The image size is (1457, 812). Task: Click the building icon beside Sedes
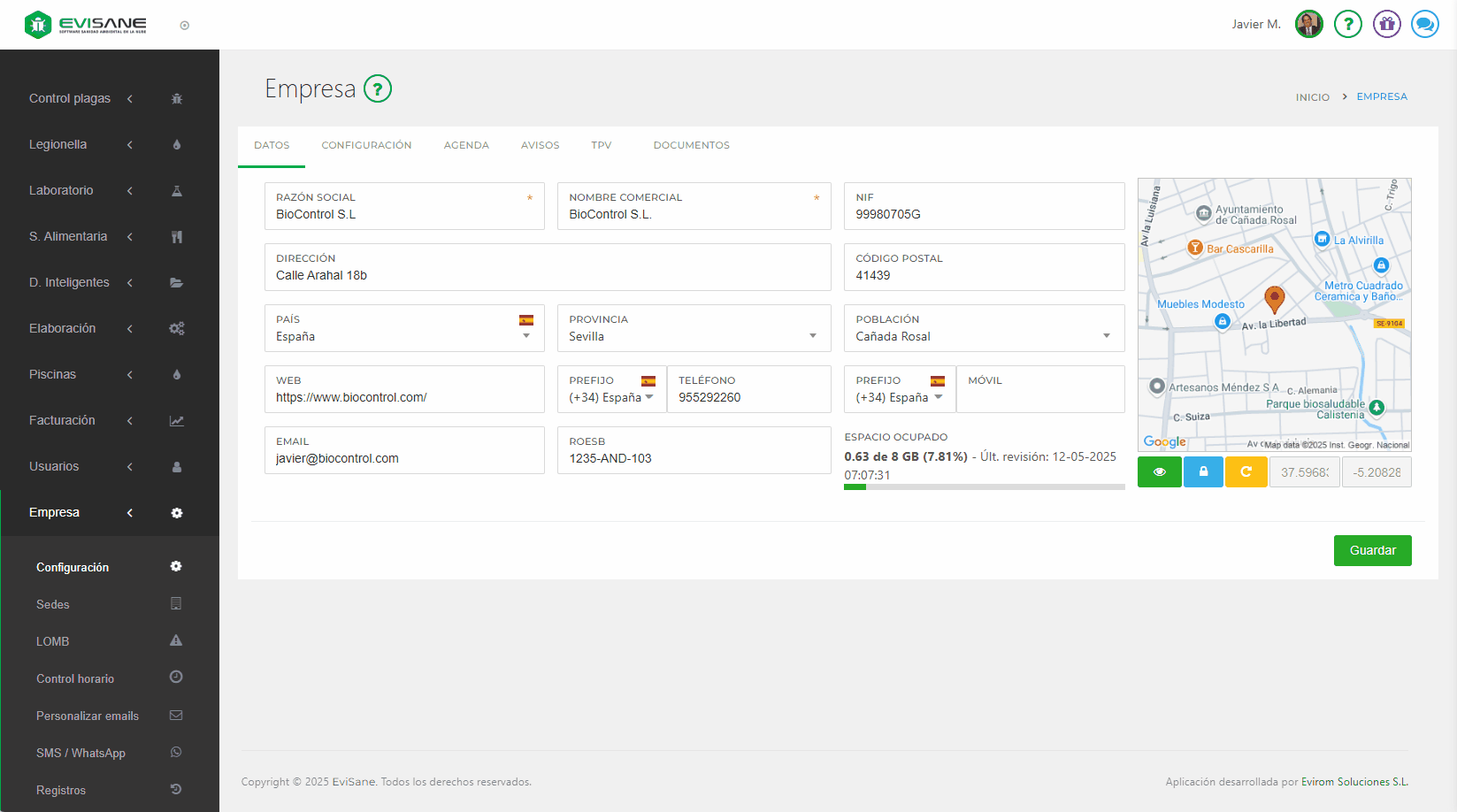click(x=176, y=603)
